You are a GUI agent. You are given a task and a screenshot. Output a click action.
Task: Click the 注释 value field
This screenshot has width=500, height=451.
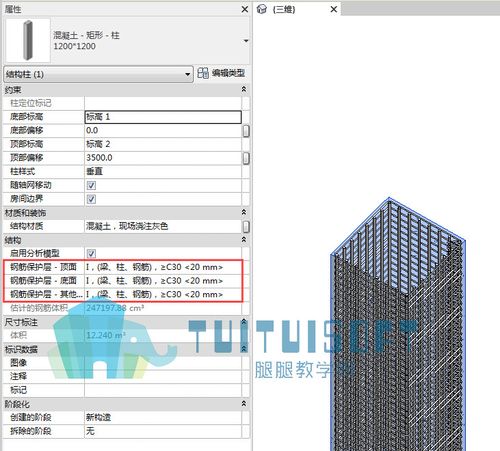[x=163, y=377]
